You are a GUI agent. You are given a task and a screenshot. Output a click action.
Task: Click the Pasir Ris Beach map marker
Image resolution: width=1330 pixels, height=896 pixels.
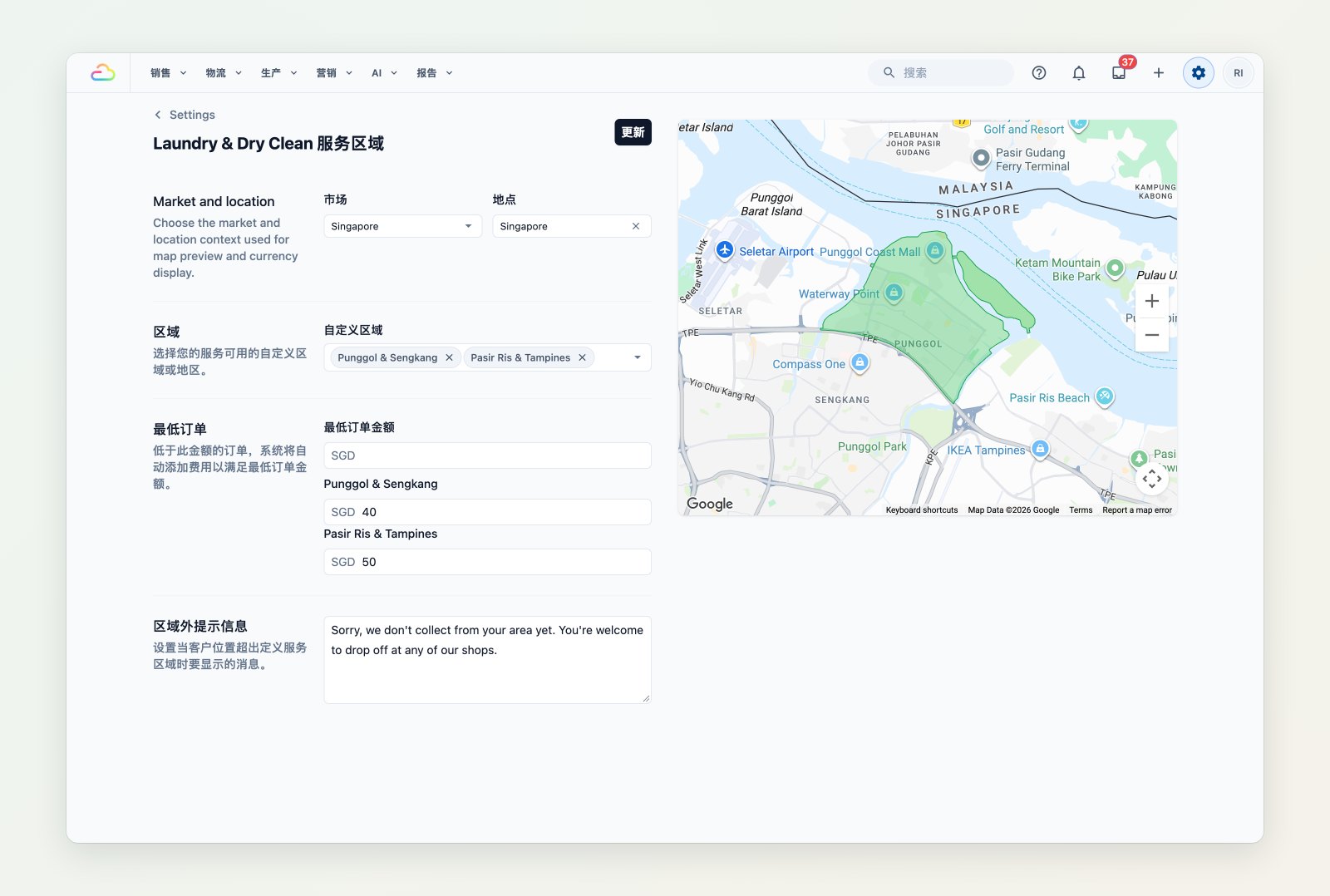(1105, 396)
